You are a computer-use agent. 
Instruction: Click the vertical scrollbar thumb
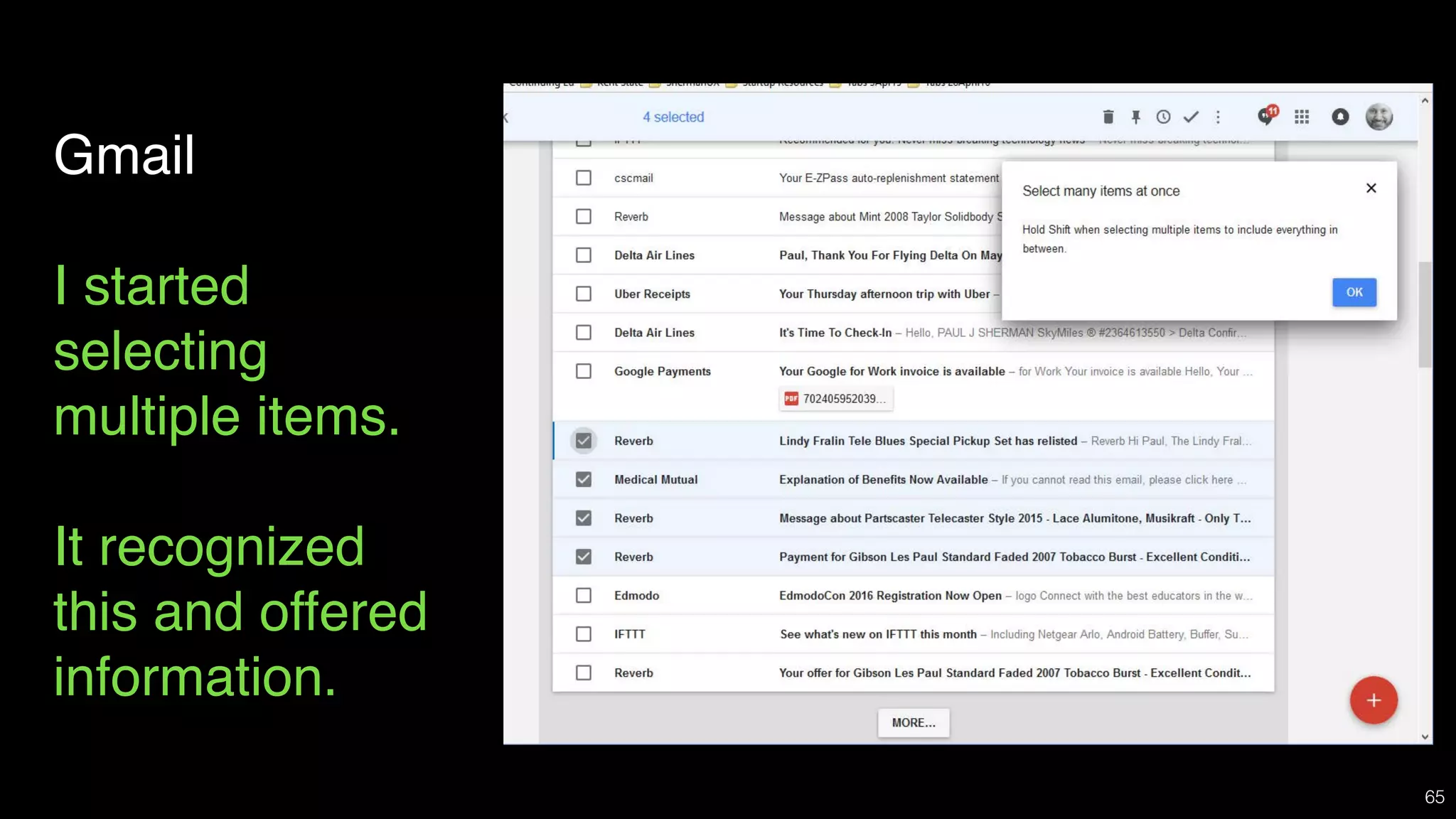(1425, 314)
